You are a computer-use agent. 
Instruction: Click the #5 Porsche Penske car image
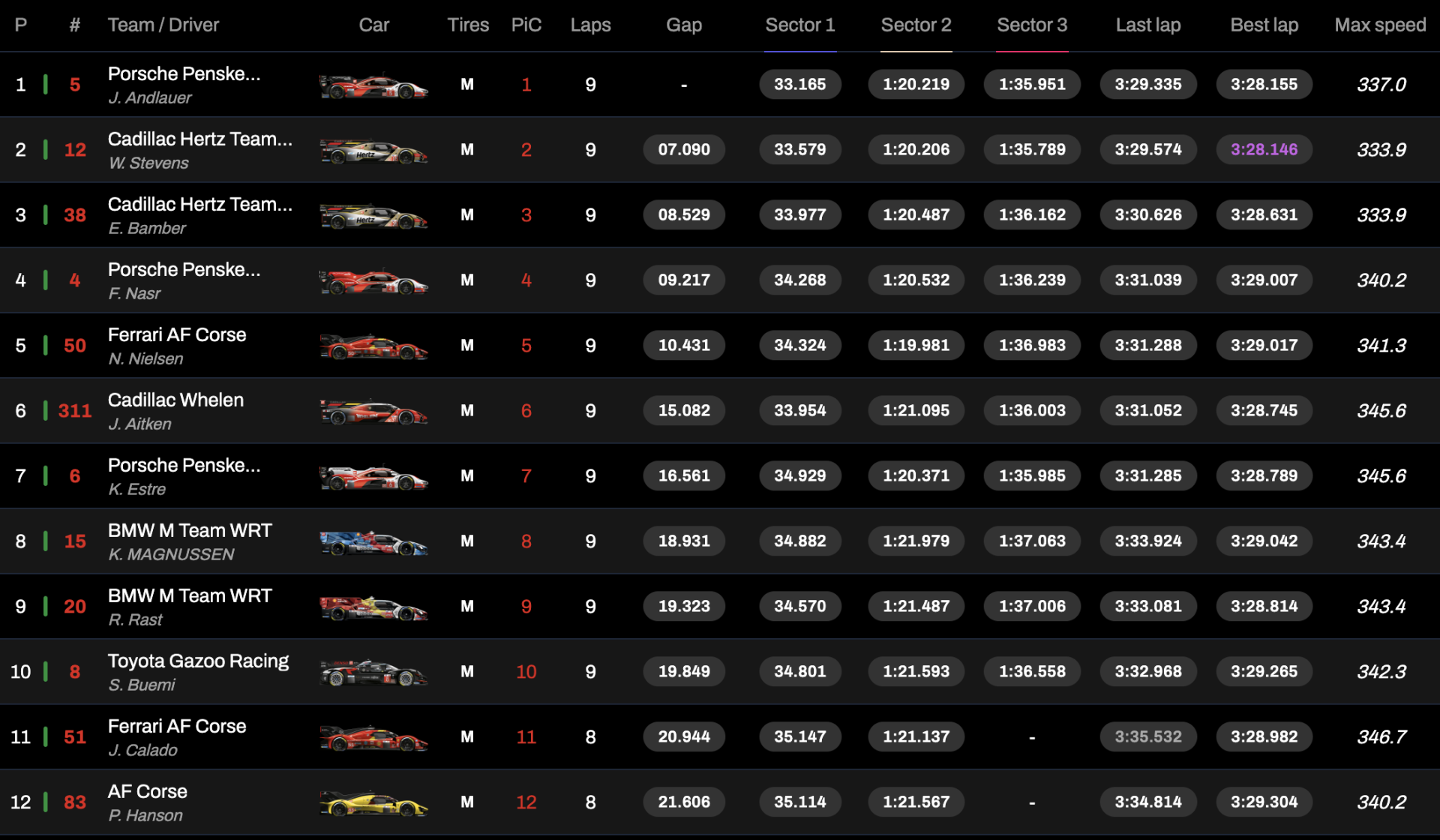point(373,85)
